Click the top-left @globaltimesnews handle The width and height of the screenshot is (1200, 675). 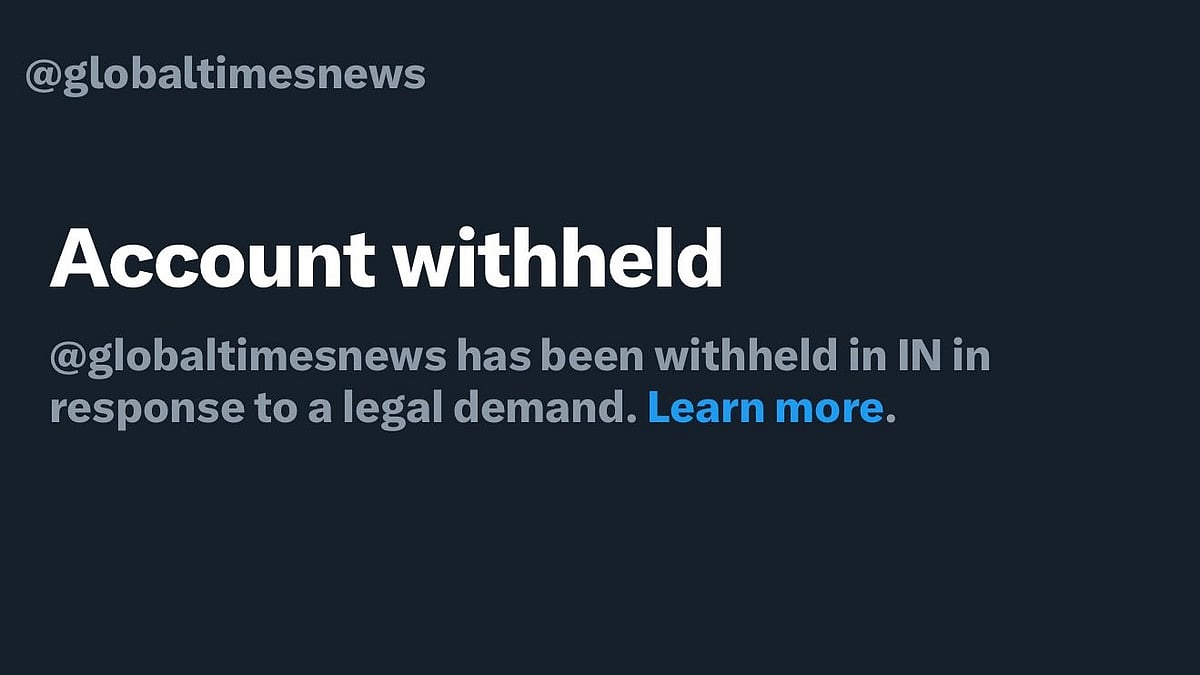click(225, 75)
